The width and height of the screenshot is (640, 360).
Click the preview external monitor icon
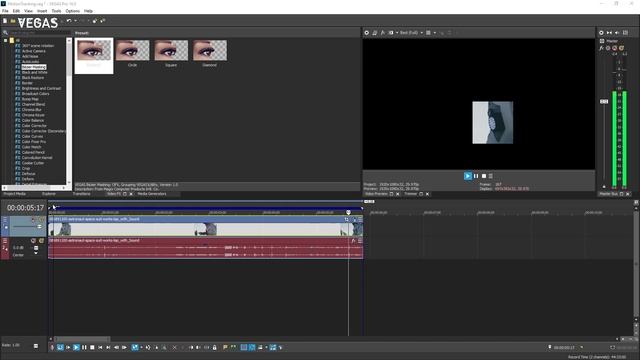pos(374,33)
